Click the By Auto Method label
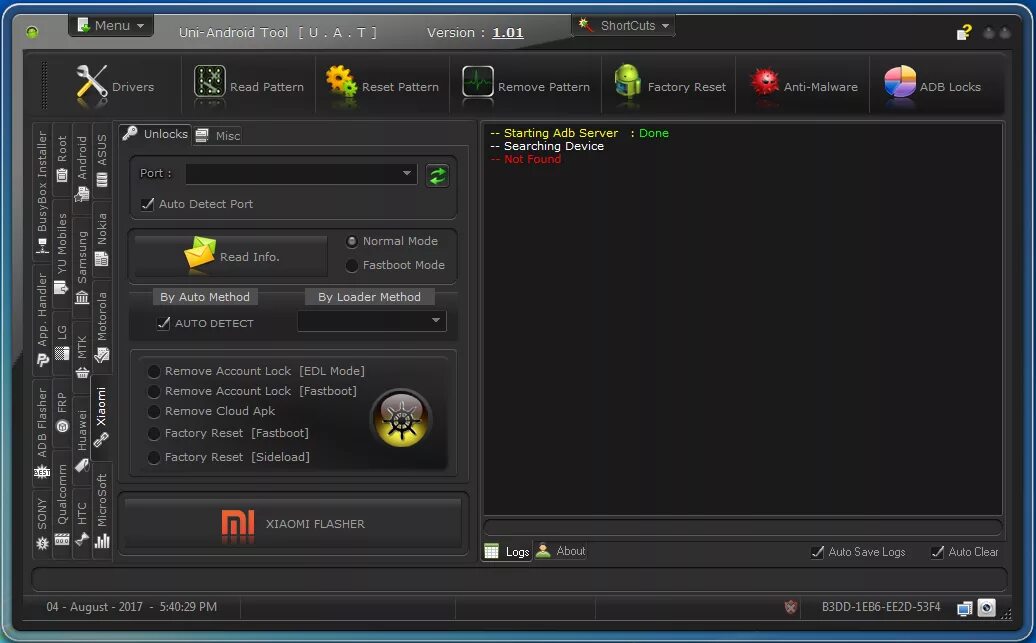 (x=205, y=297)
